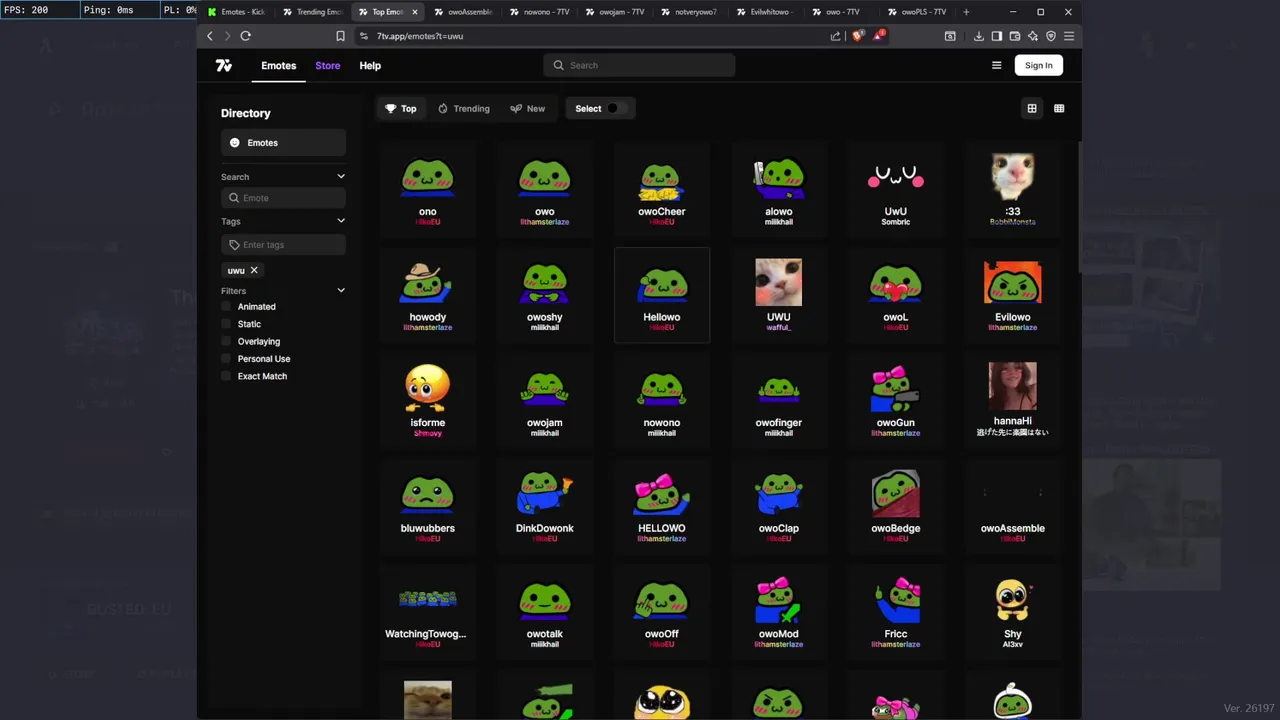
Task: Close the Top Emotes browser tab
Action: click(x=414, y=12)
